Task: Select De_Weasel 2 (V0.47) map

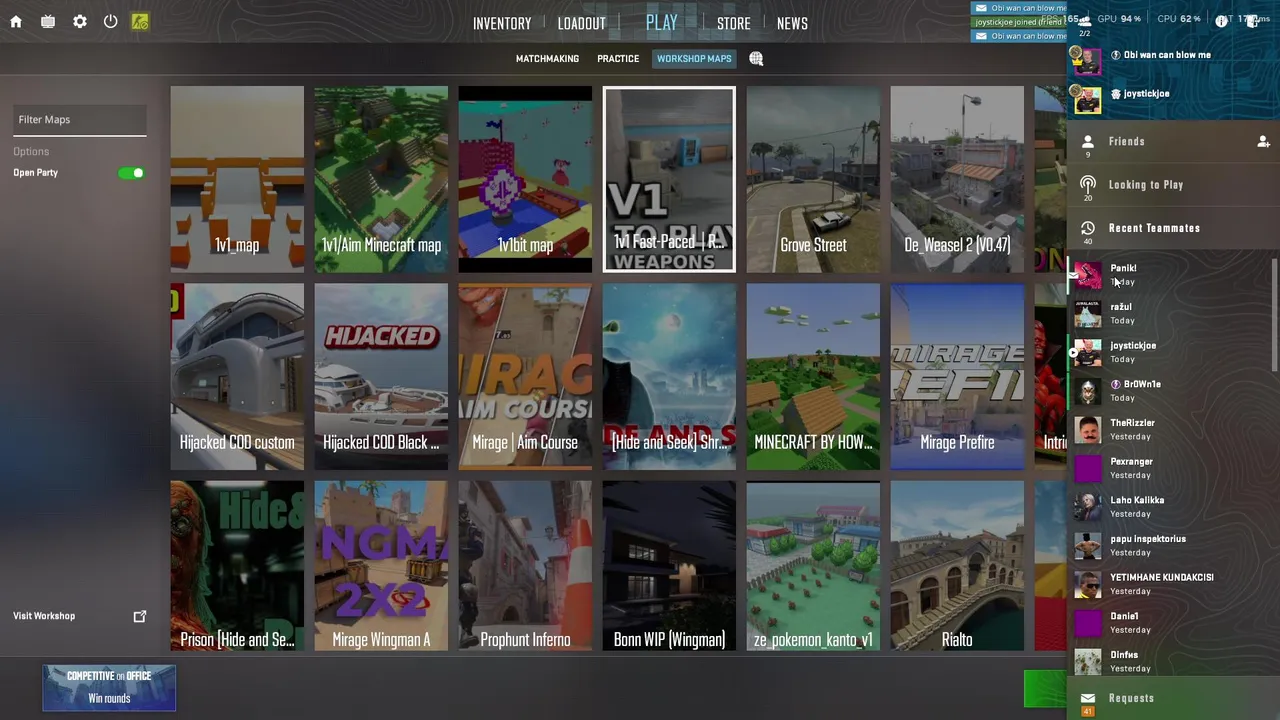Action: [x=957, y=179]
